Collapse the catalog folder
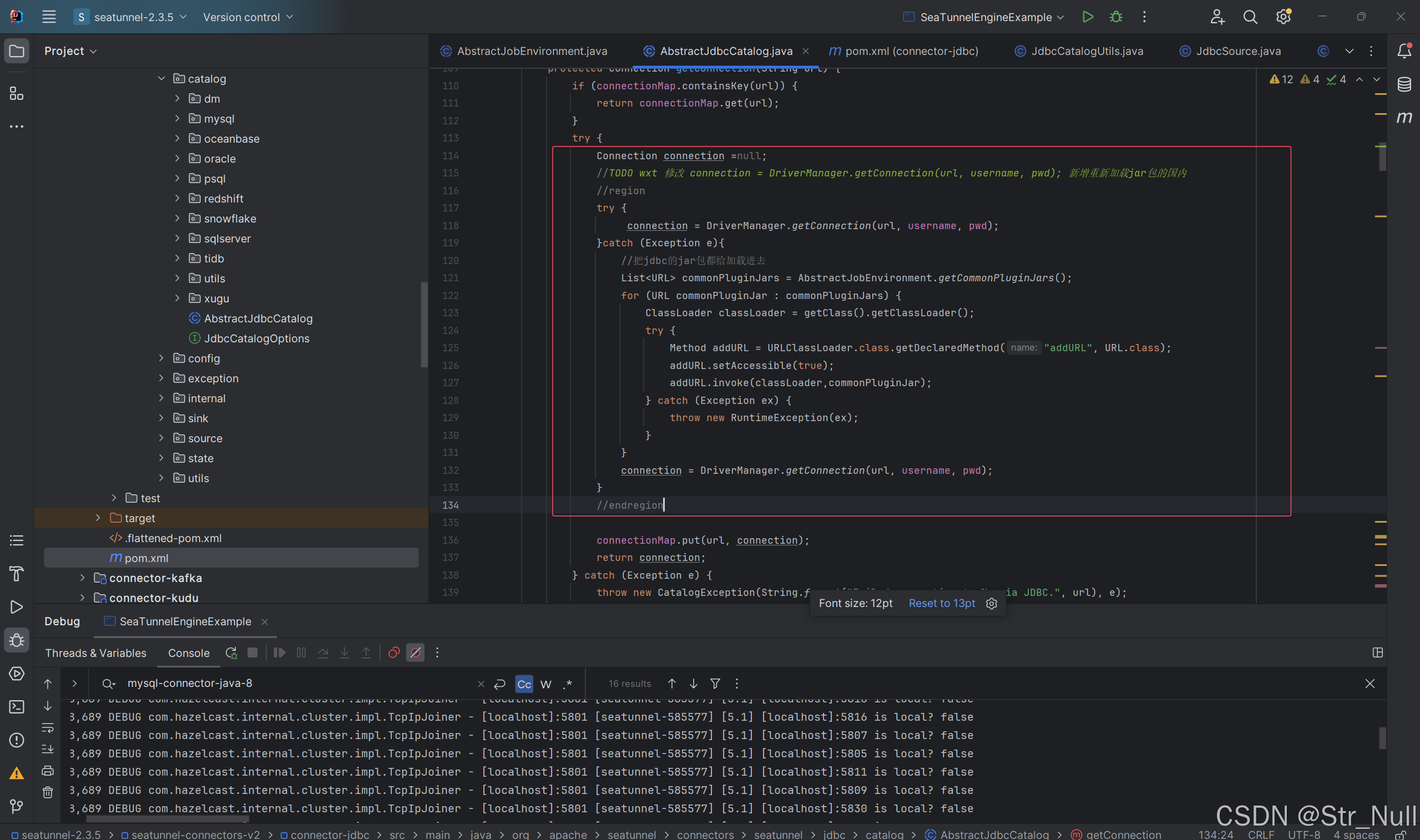1420x840 pixels. 161,78
